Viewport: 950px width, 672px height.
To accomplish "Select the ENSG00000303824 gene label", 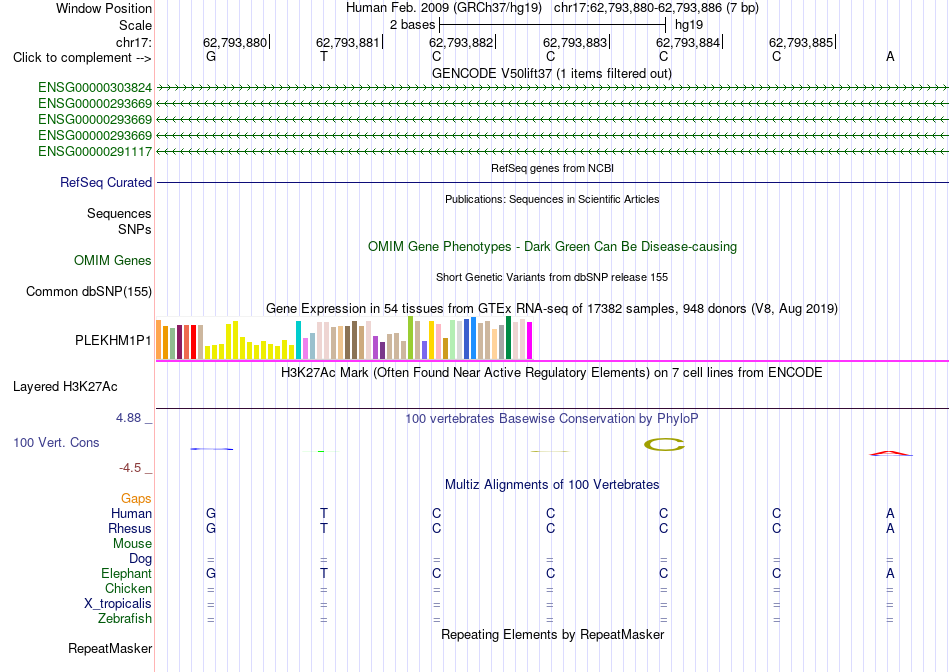I will click(95, 88).
